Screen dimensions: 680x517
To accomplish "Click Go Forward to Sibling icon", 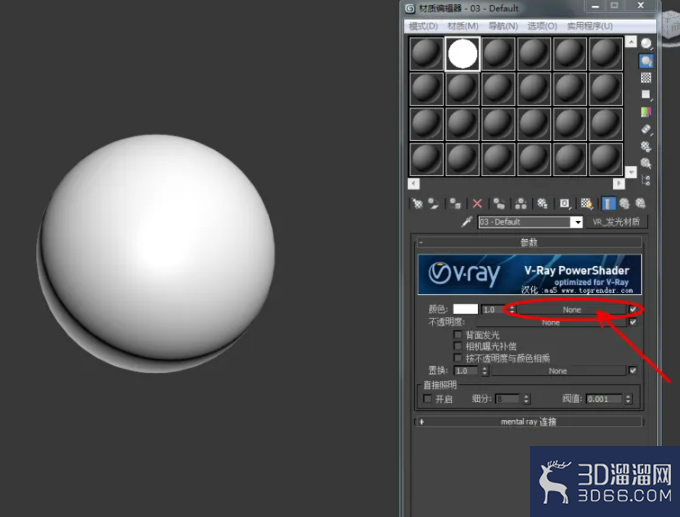I will (x=641, y=203).
